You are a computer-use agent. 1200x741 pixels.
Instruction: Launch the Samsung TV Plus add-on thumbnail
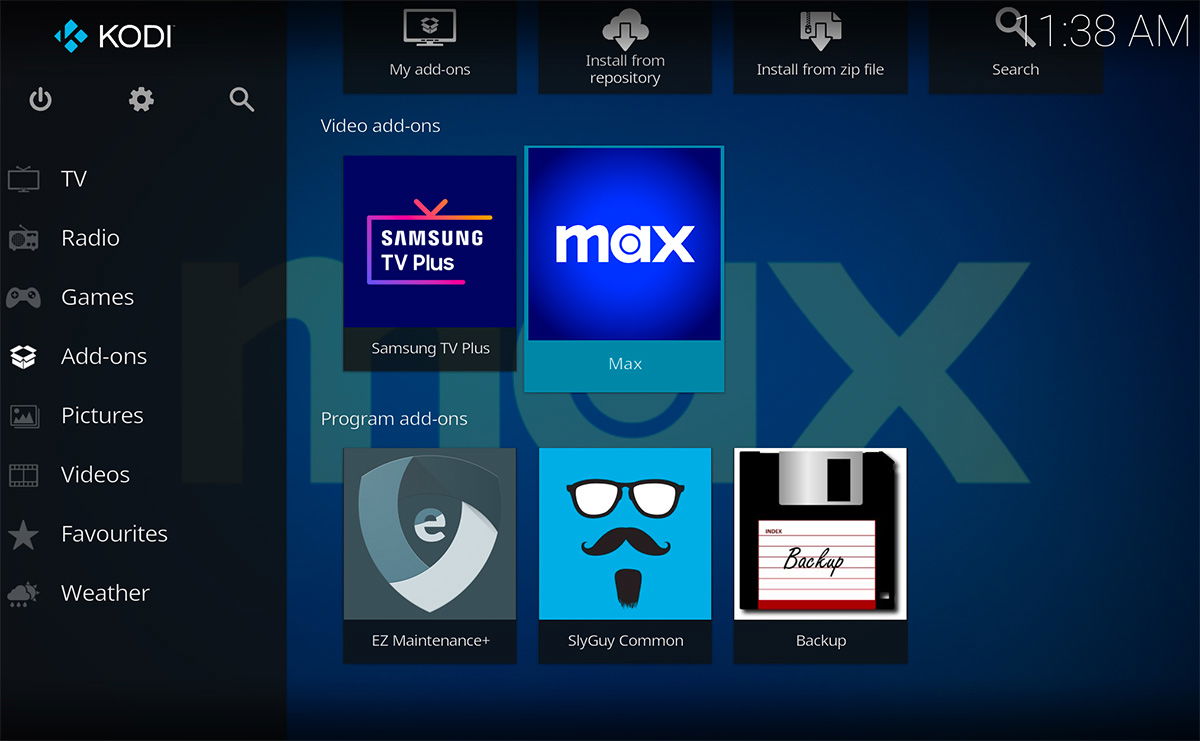[430, 241]
